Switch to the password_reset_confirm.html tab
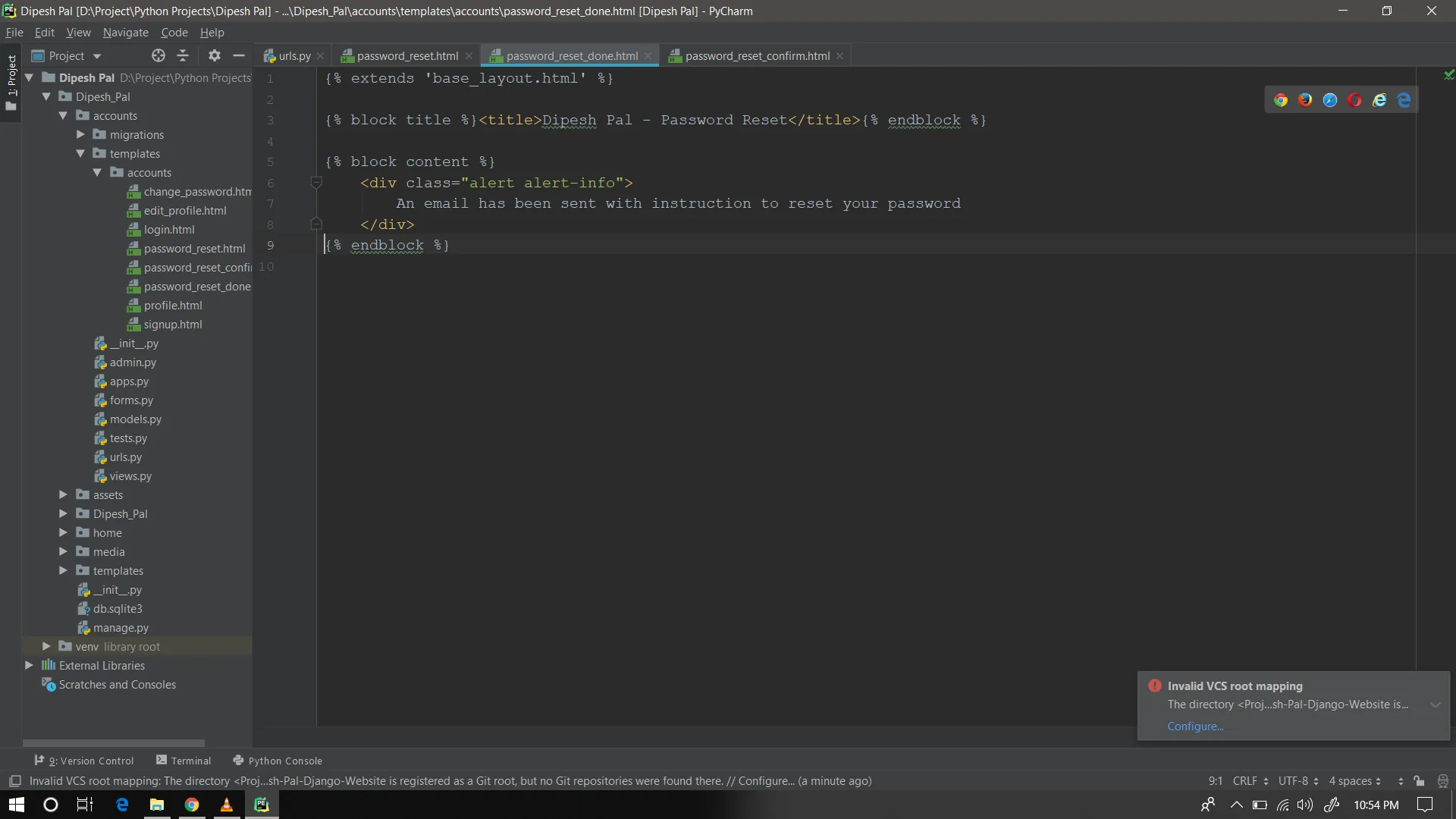The width and height of the screenshot is (1456, 819). (757, 55)
